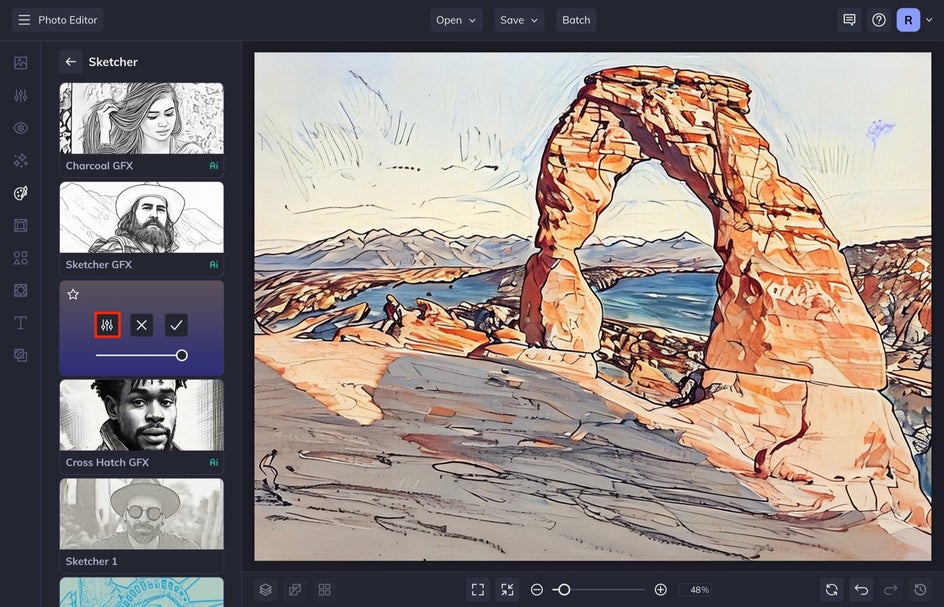Click the compare before/after icon
Image resolution: width=944 pixels, height=607 pixels.
[x=295, y=590]
